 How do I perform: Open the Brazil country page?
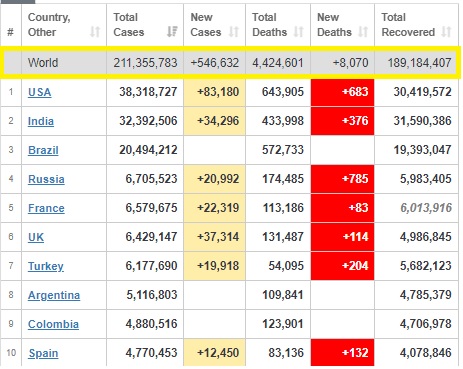43,150
